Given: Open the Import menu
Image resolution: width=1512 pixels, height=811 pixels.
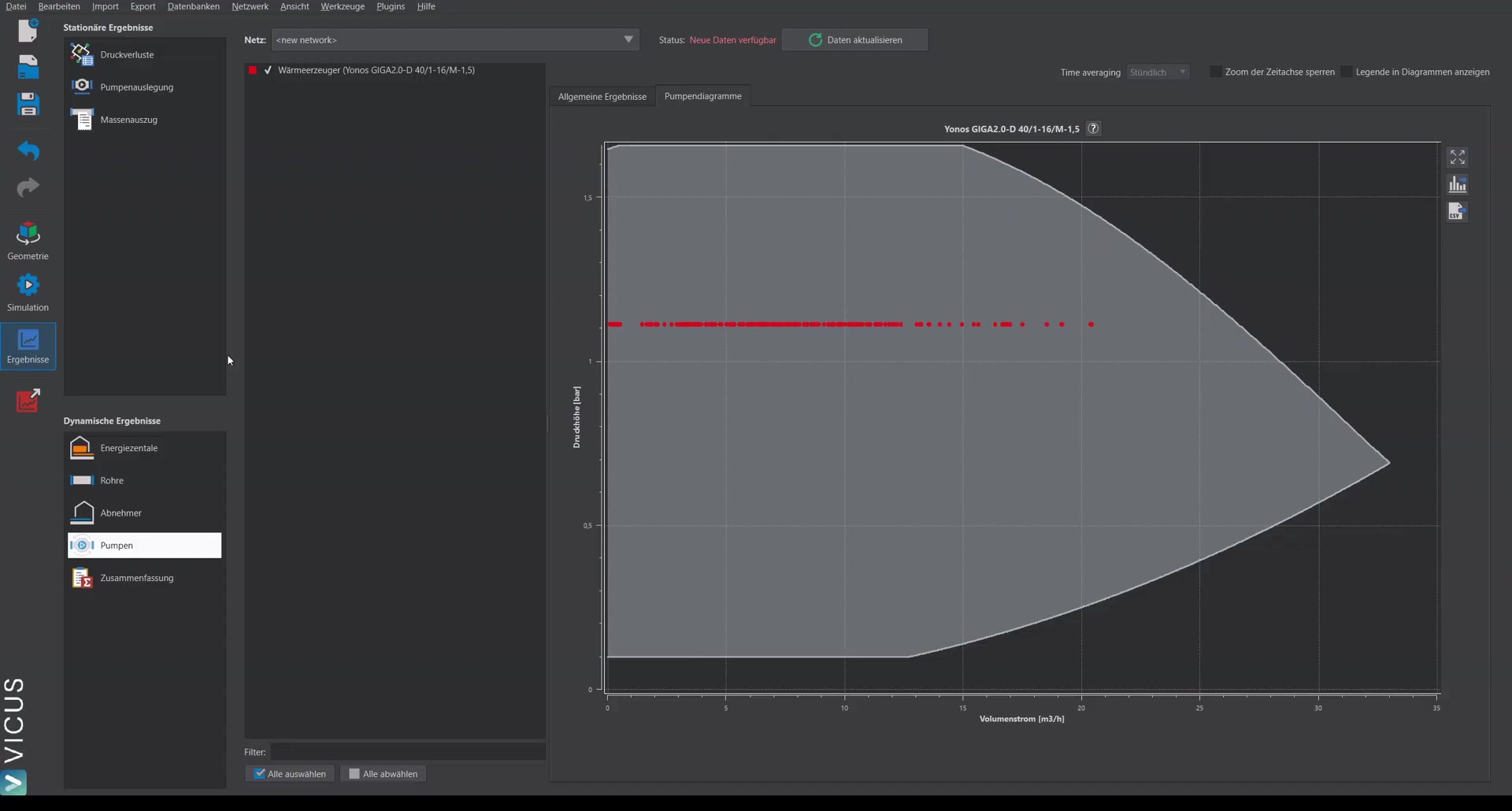Looking at the screenshot, I should click(x=106, y=6).
